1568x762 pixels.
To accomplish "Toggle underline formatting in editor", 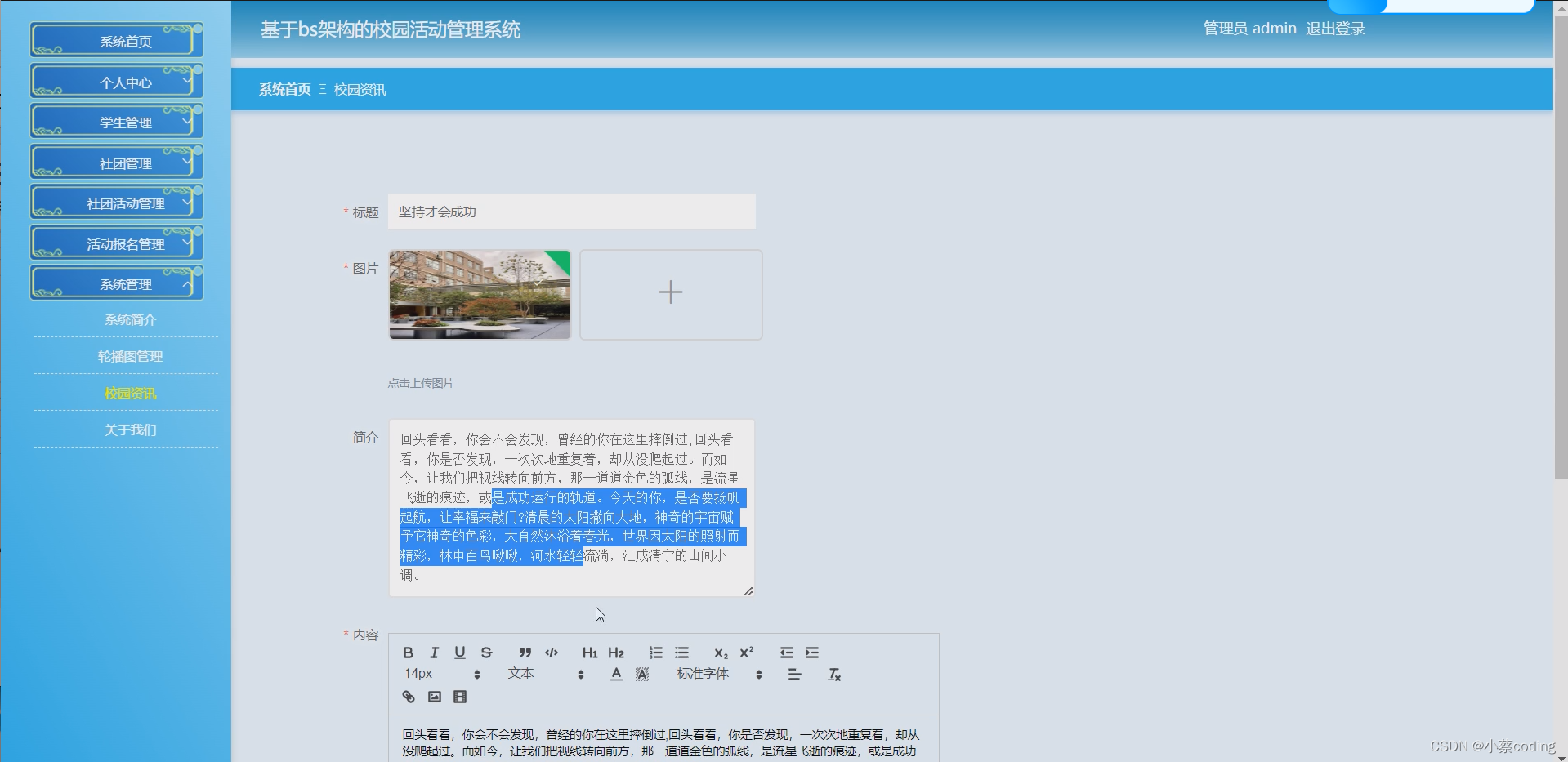I will (460, 653).
